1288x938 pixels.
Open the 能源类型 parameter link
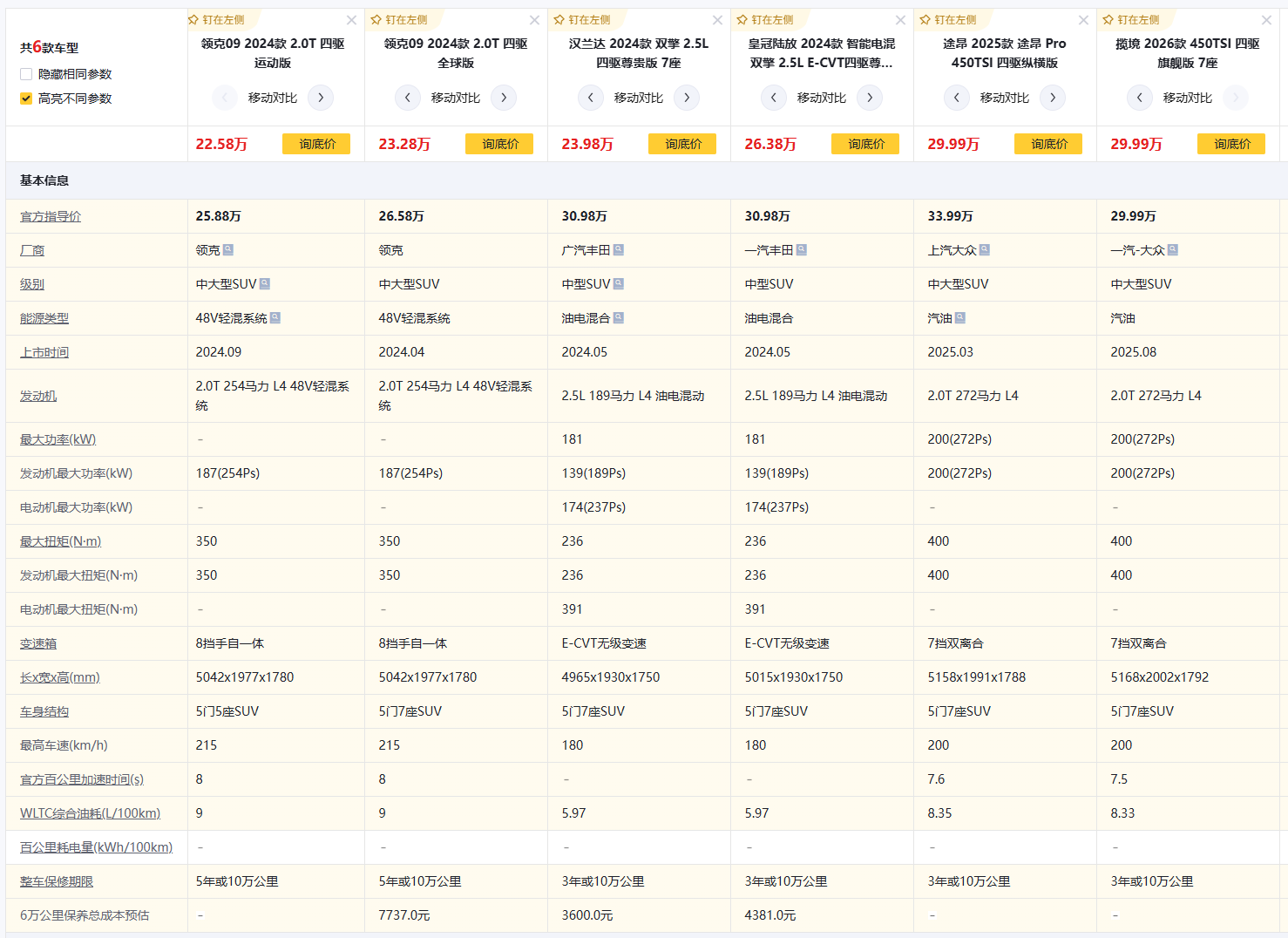(44, 318)
